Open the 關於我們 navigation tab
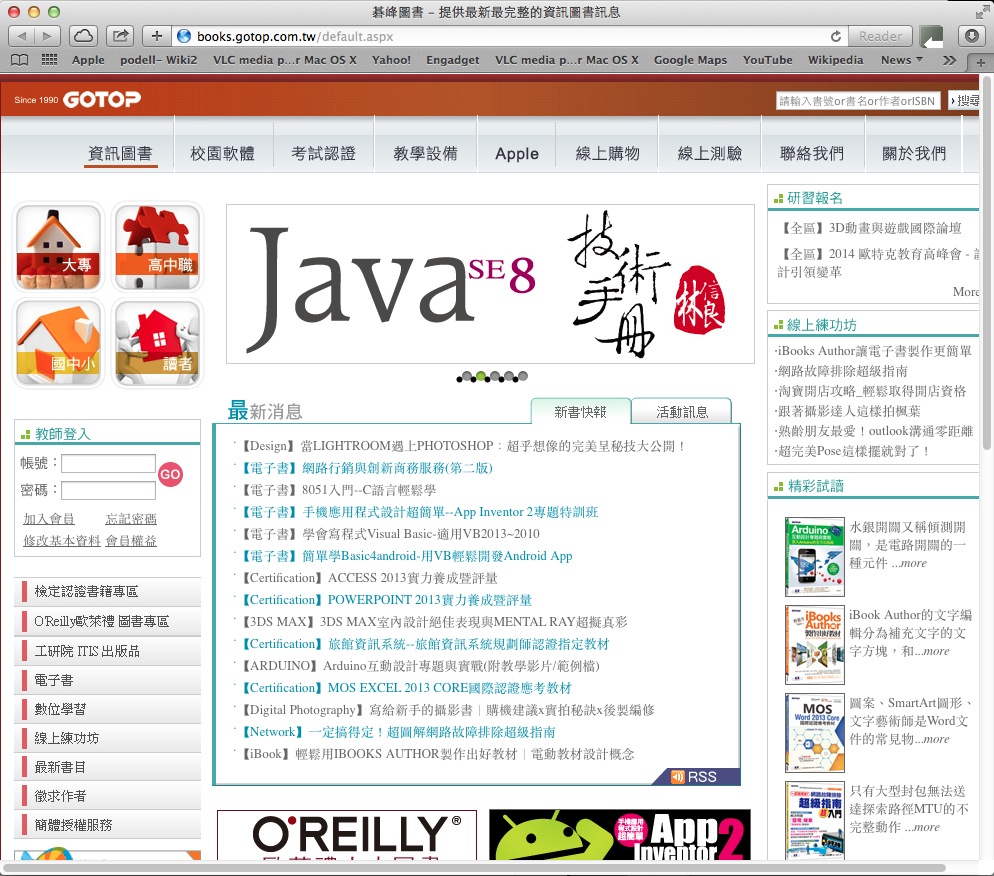 pos(914,153)
